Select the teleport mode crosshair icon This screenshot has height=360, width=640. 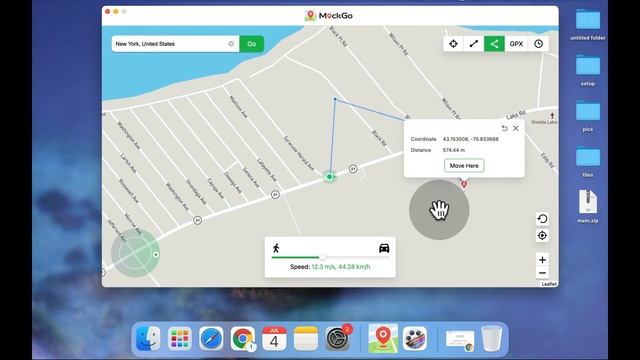click(453, 44)
